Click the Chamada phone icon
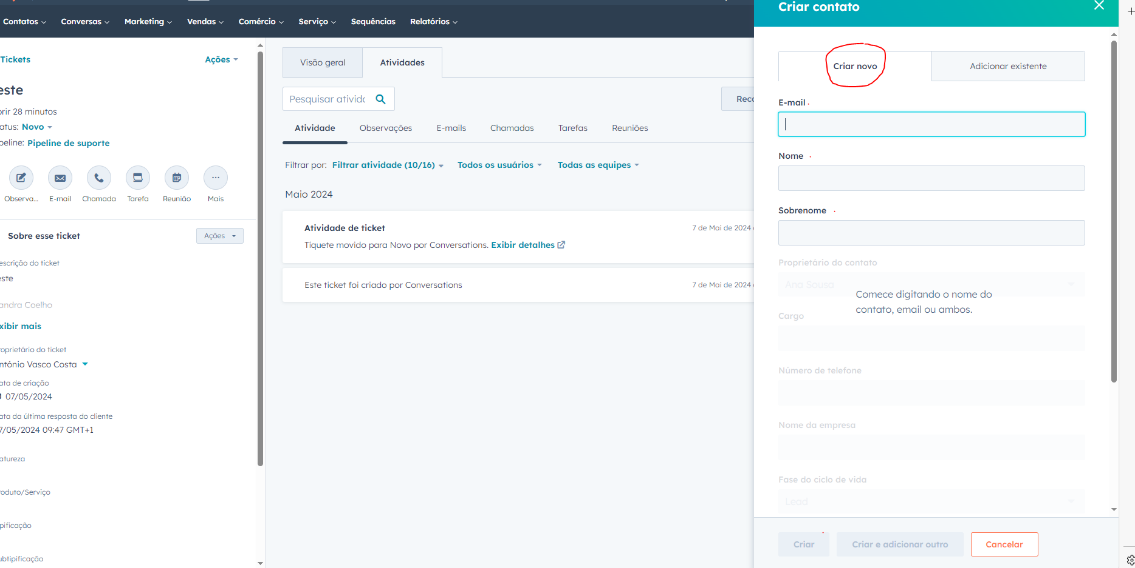Image resolution: width=1135 pixels, height=568 pixels. tap(98, 178)
